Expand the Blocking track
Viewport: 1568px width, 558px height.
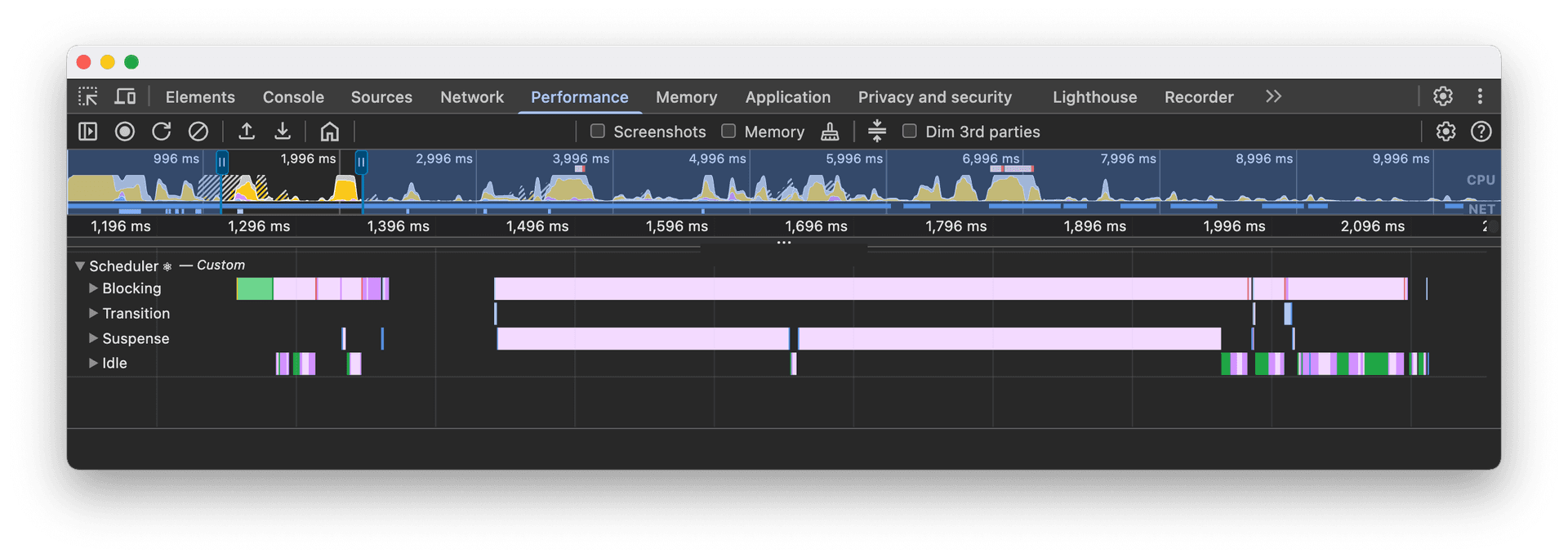point(93,288)
